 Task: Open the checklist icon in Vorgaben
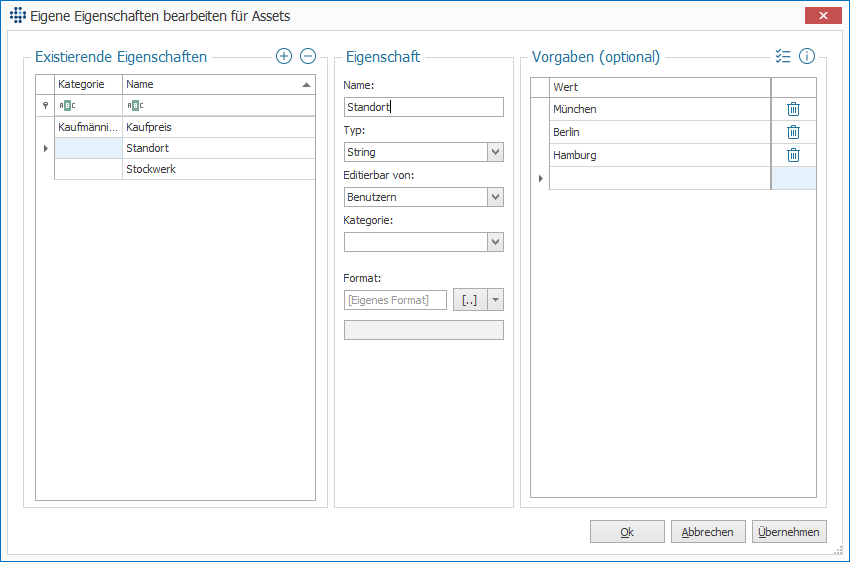[x=783, y=56]
